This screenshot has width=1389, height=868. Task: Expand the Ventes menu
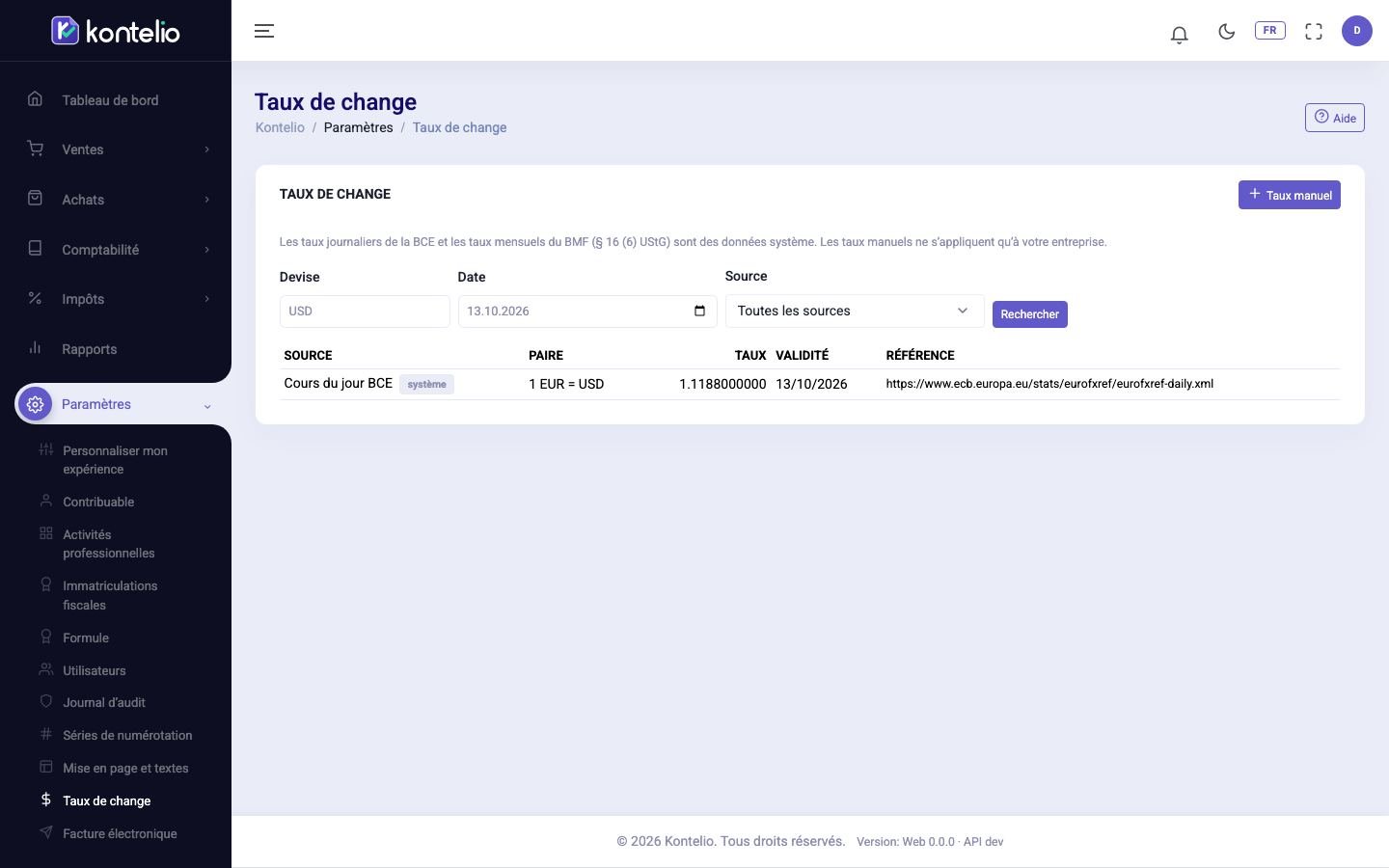click(116, 149)
